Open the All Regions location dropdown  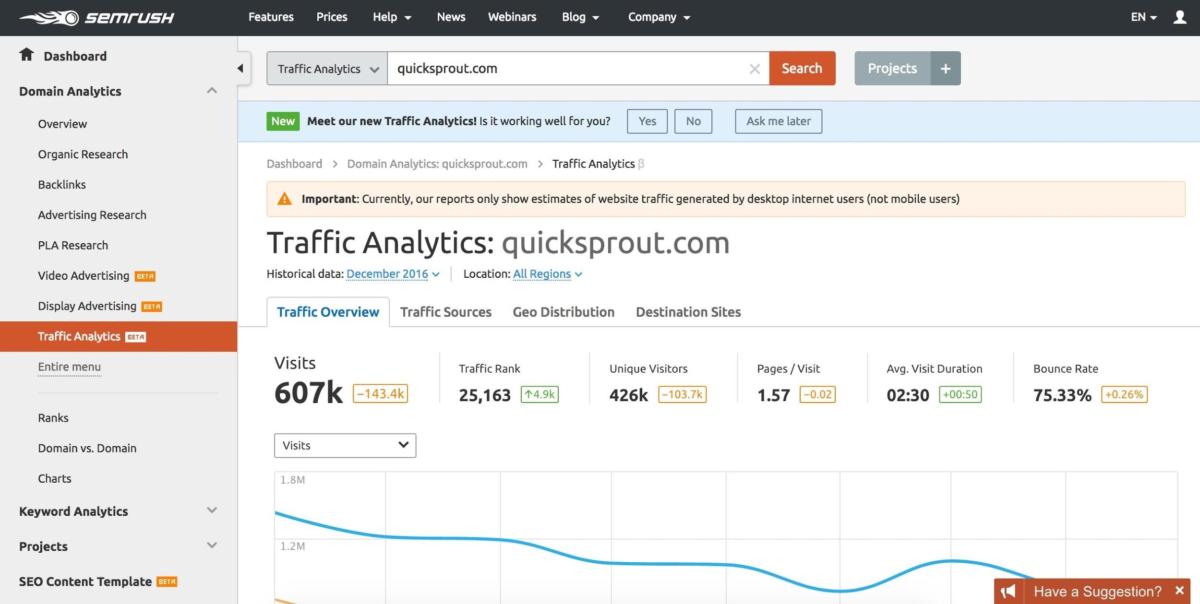click(x=548, y=274)
